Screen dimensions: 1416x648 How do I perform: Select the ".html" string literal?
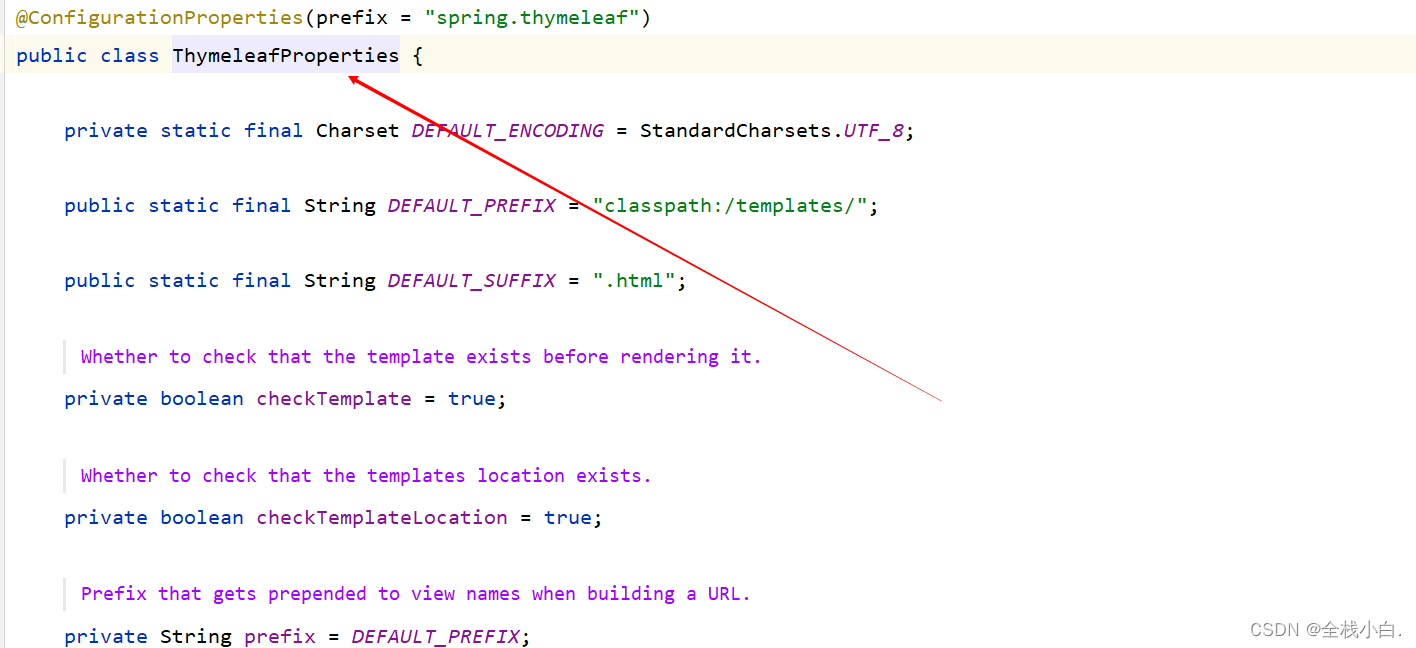(x=634, y=280)
